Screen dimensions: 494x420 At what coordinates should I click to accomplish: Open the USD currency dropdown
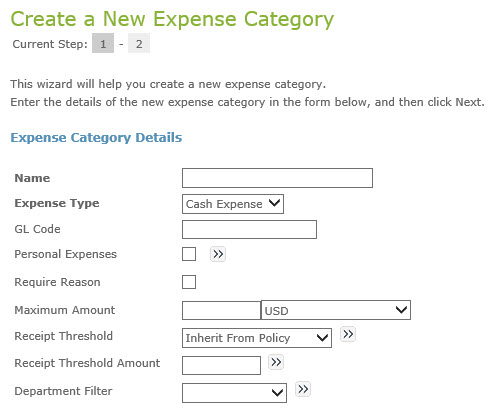tap(336, 310)
